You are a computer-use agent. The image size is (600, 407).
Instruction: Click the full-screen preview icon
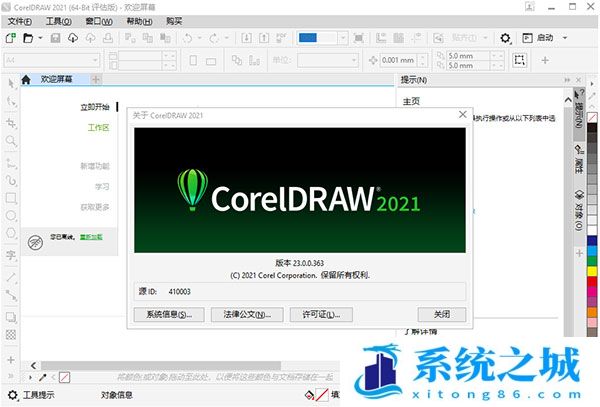(359, 38)
